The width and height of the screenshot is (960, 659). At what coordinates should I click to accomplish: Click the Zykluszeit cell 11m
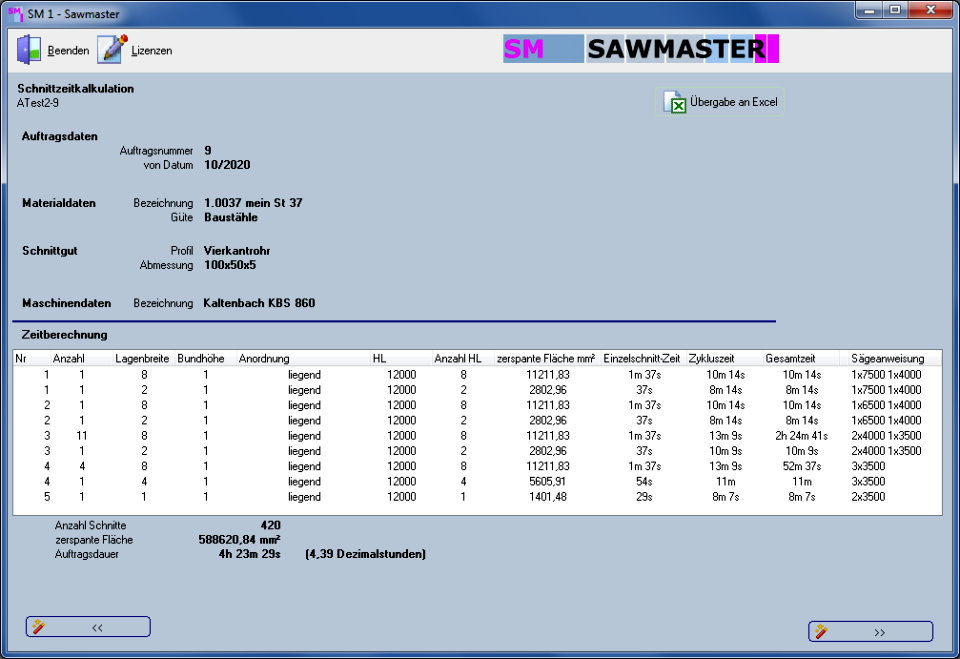[726, 481]
